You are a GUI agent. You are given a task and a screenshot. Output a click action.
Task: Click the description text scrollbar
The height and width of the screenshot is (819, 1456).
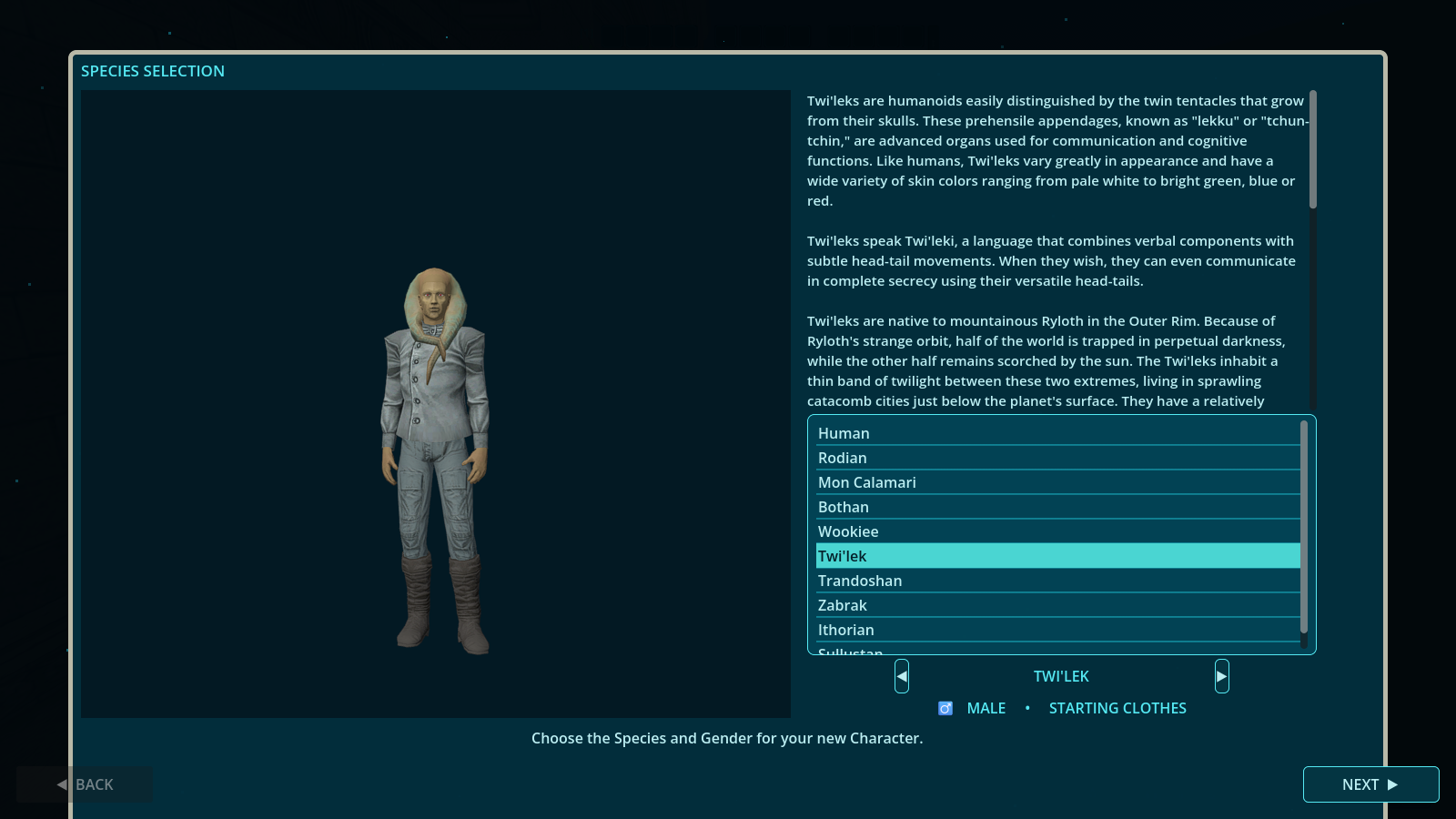tap(1313, 149)
